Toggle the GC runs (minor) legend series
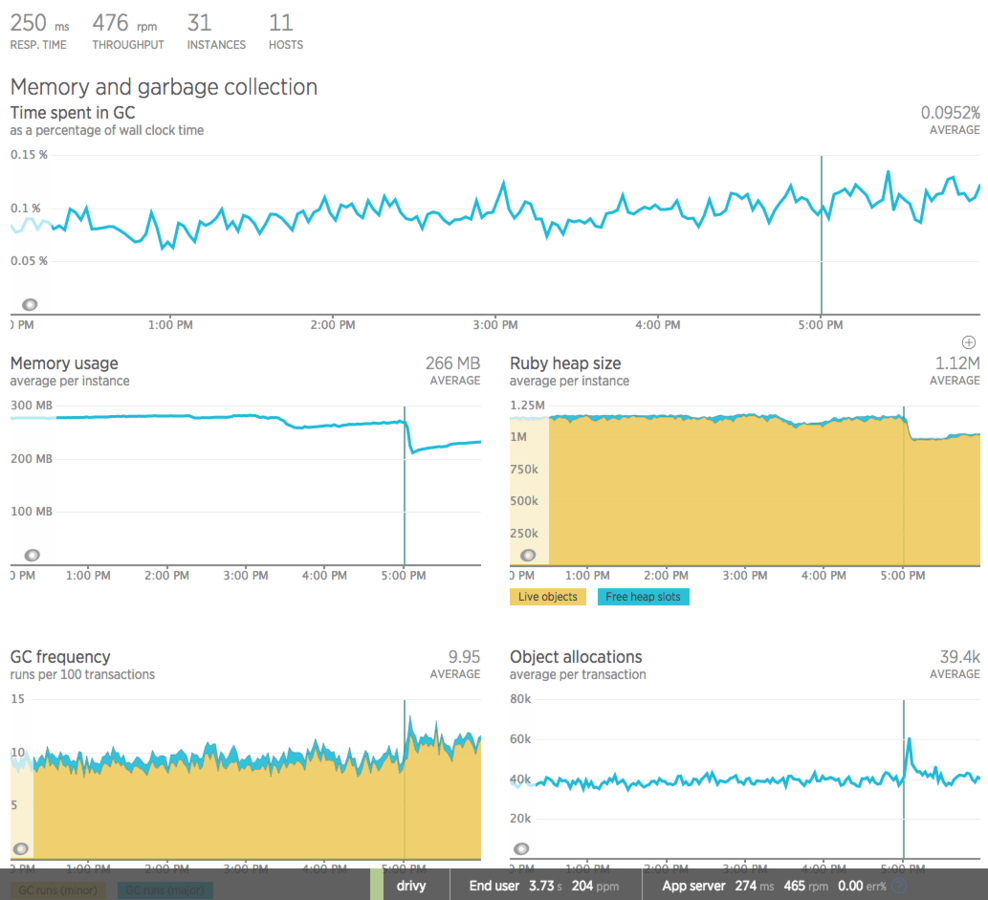The height and width of the screenshot is (900, 988). click(58, 891)
